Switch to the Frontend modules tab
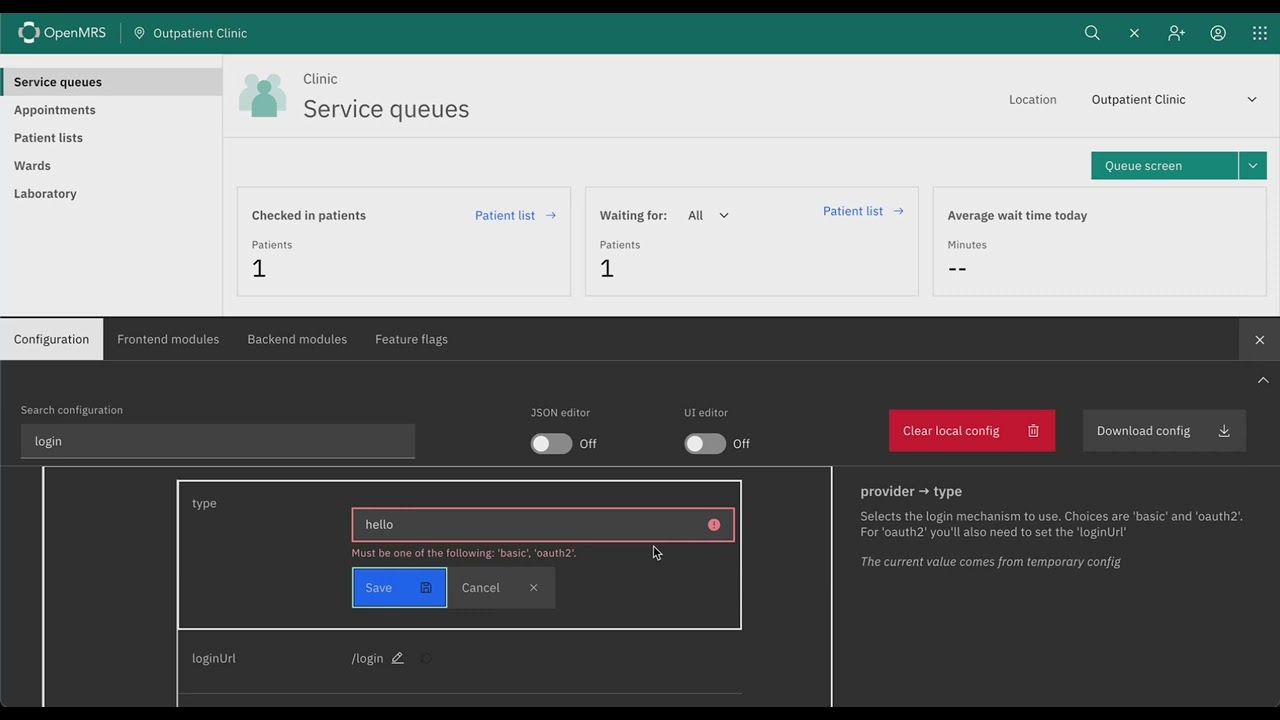Screen dimensions: 1280x720 point(168,339)
